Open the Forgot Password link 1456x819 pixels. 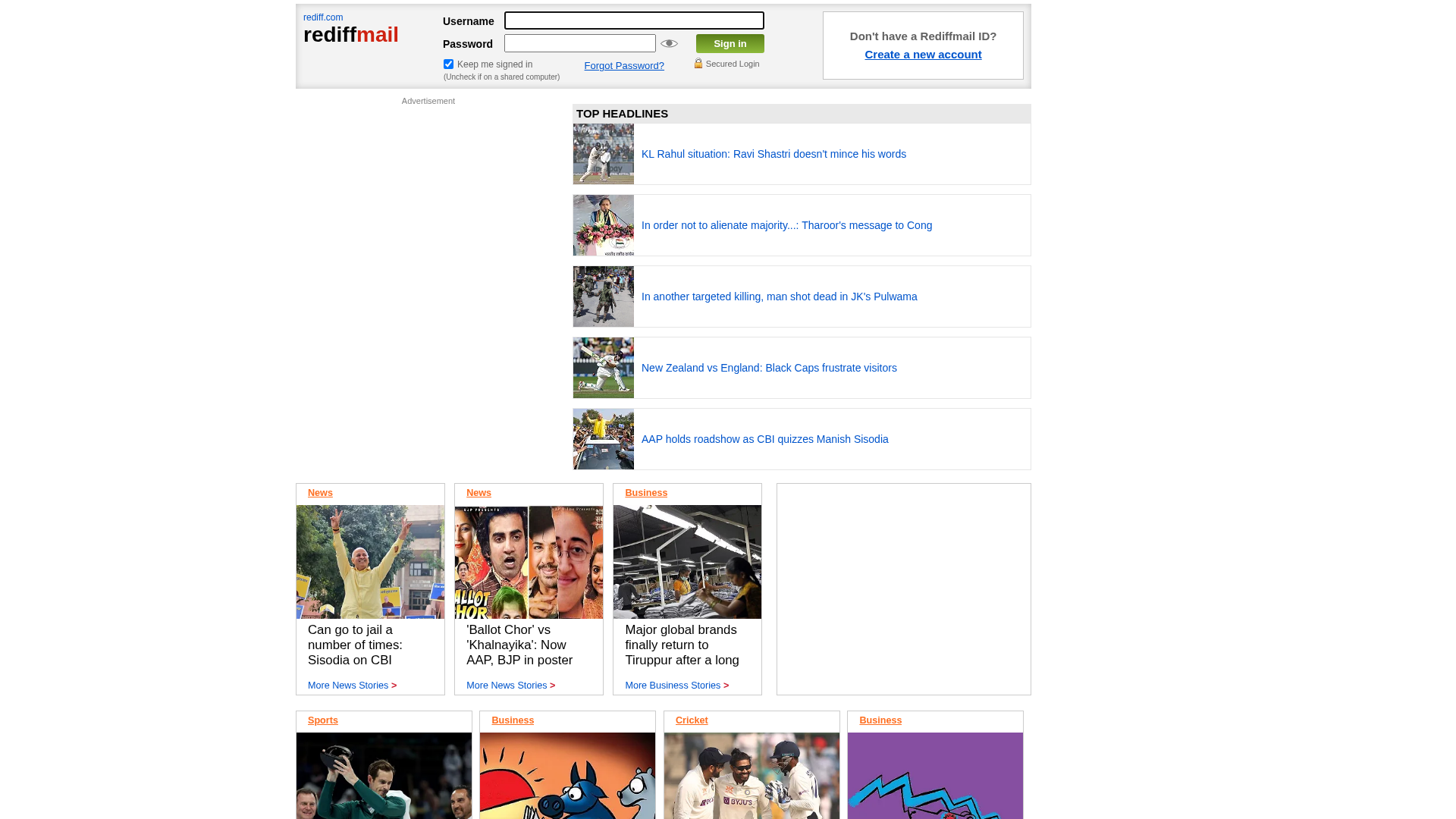click(x=624, y=66)
